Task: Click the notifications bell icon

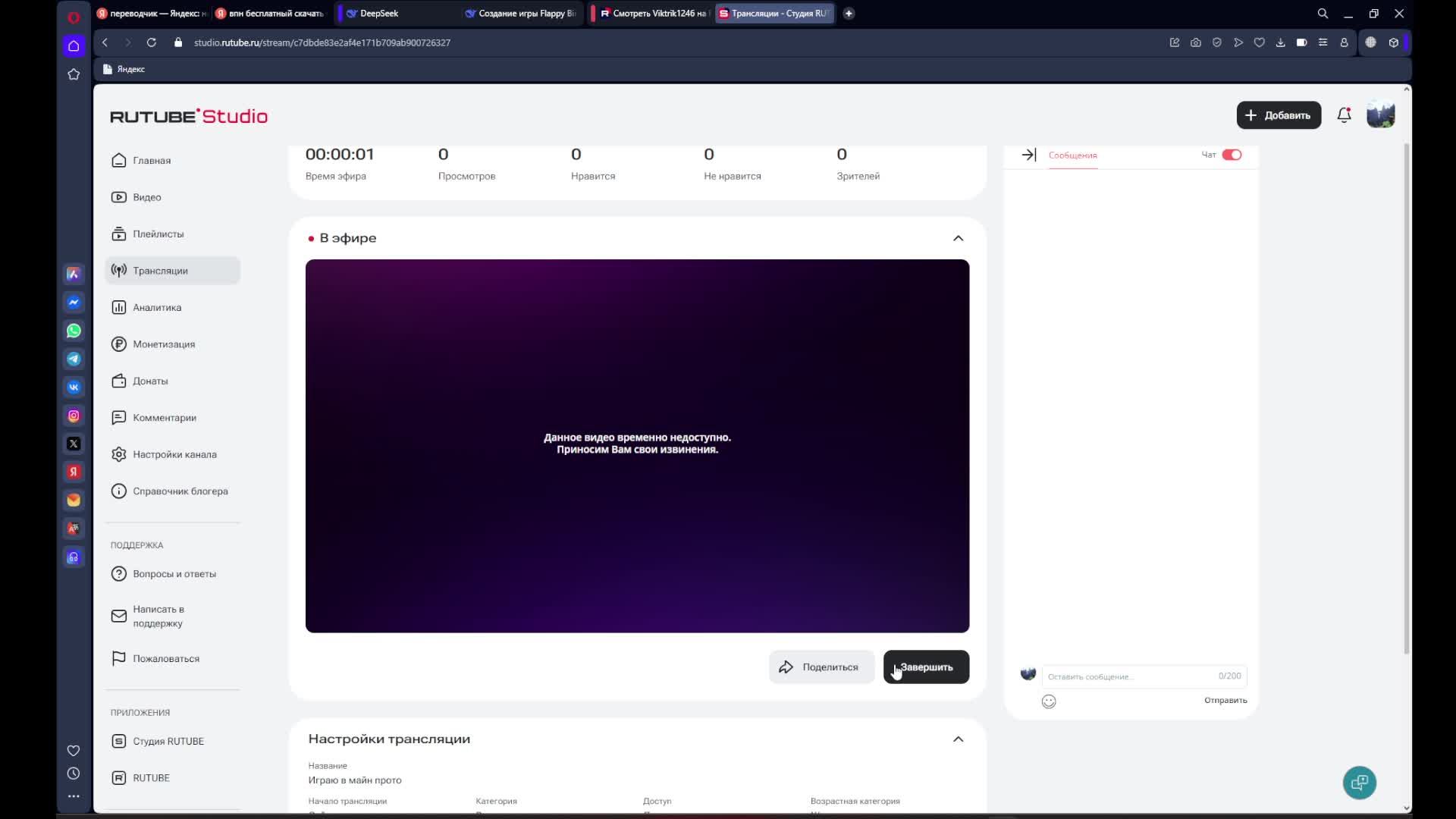Action: click(x=1344, y=115)
